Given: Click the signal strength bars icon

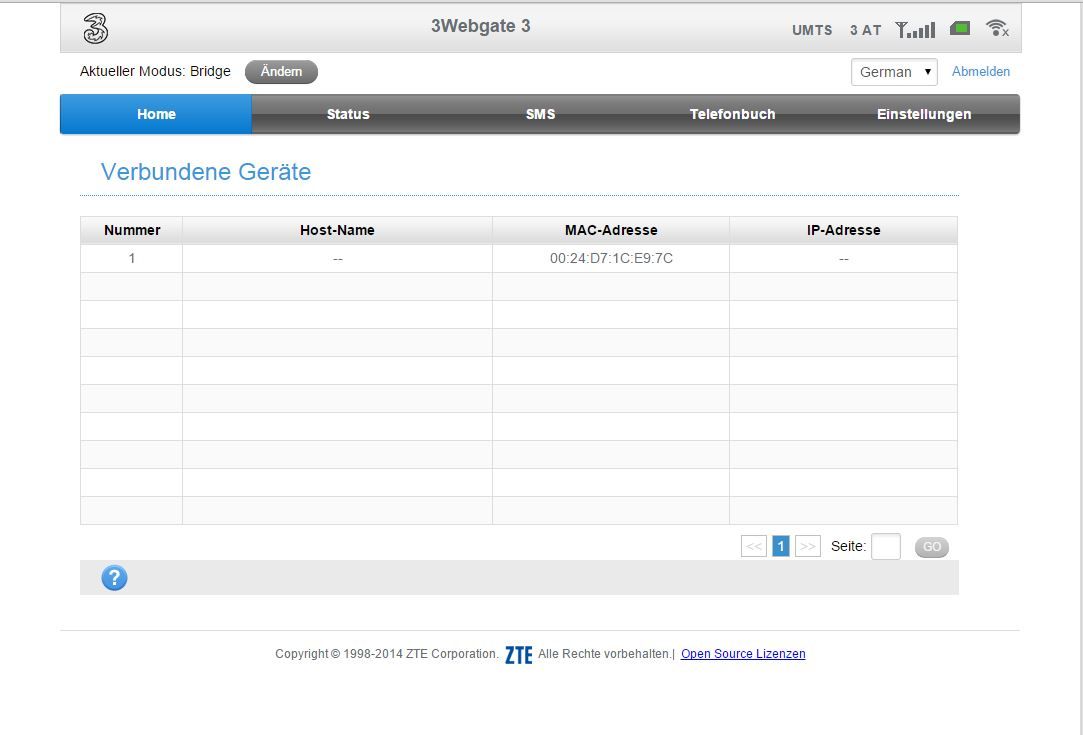Looking at the screenshot, I should [x=915, y=30].
